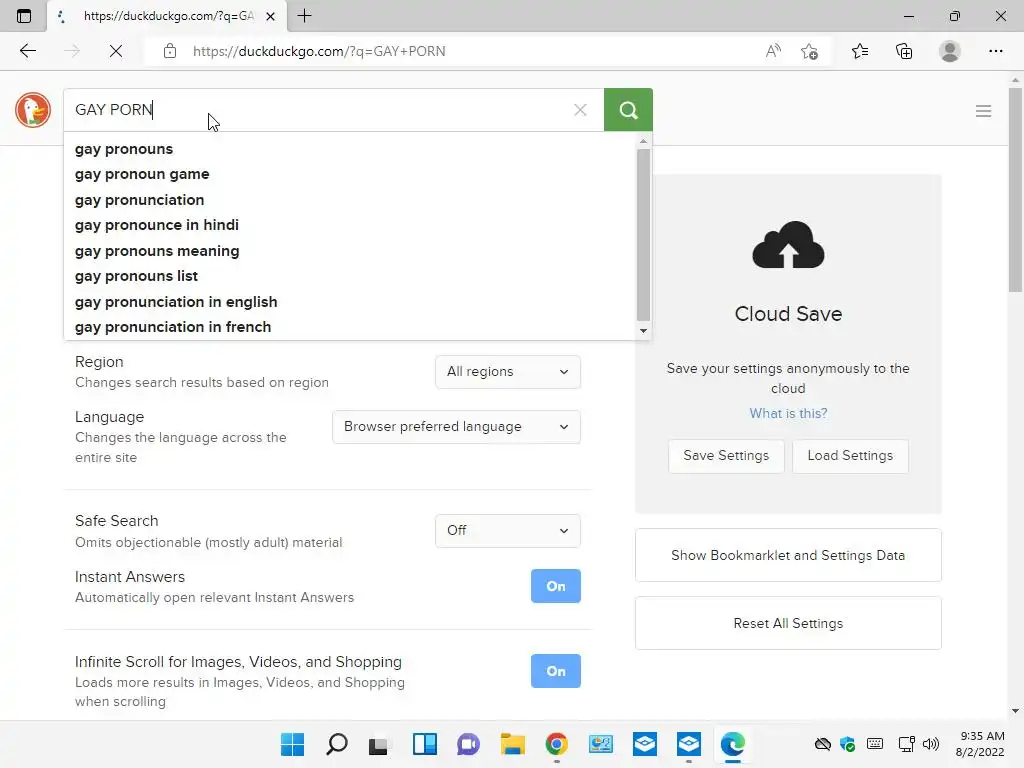
Task: Click the suggestion list scrollbar thumb
Action: pos(643,235)
